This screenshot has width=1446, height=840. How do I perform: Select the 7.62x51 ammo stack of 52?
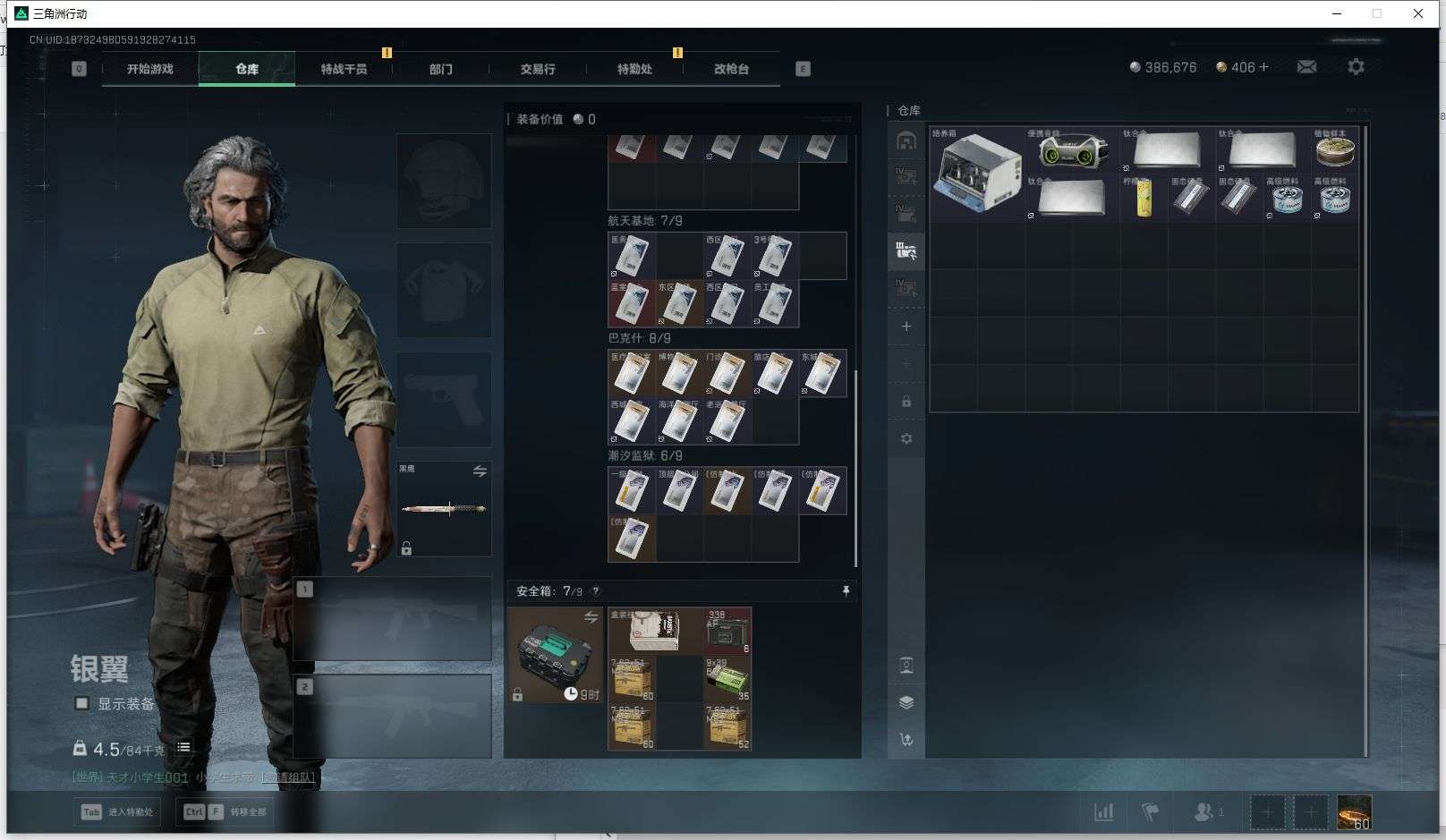727,726
